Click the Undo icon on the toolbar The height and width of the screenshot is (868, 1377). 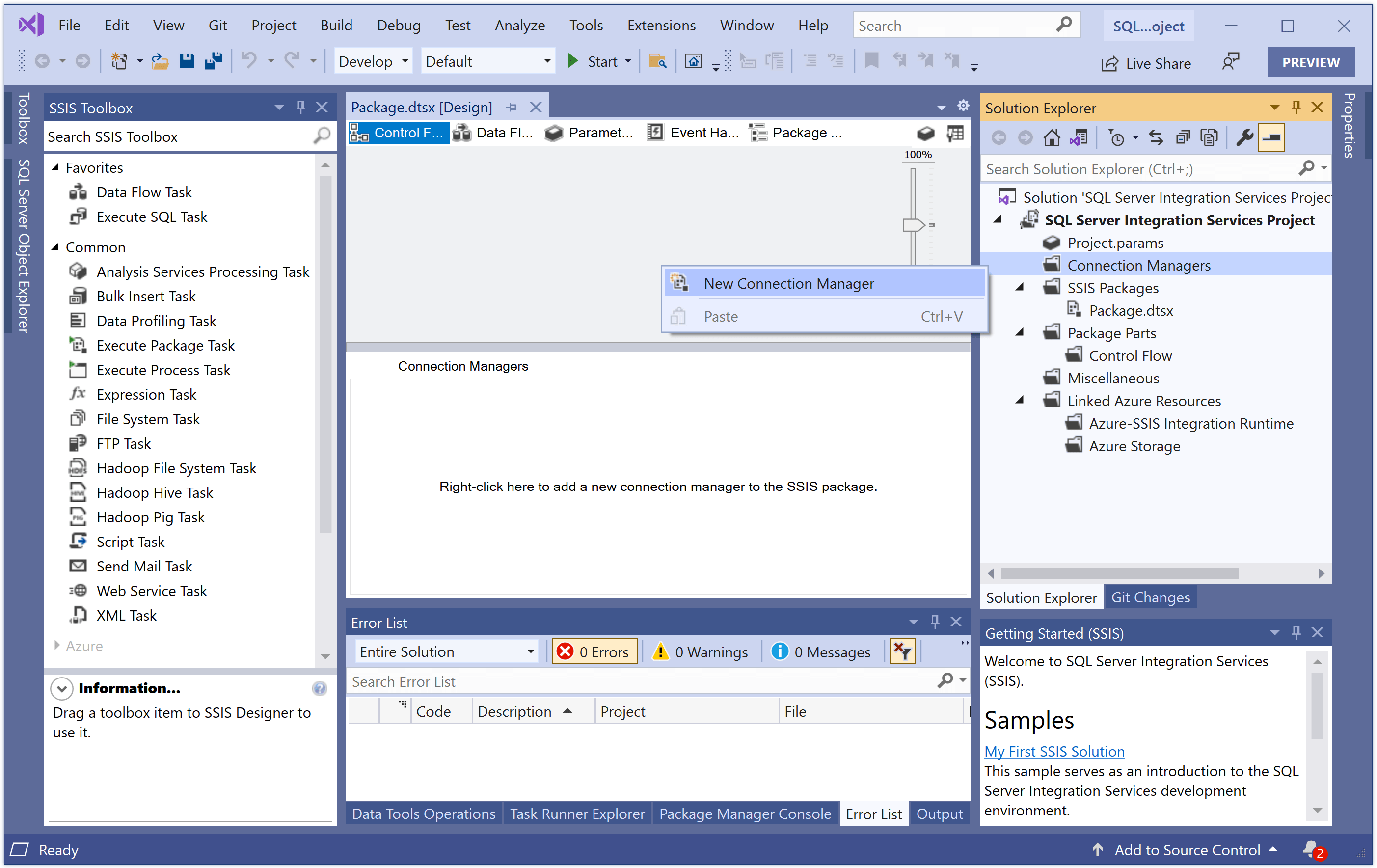point(249,60)
